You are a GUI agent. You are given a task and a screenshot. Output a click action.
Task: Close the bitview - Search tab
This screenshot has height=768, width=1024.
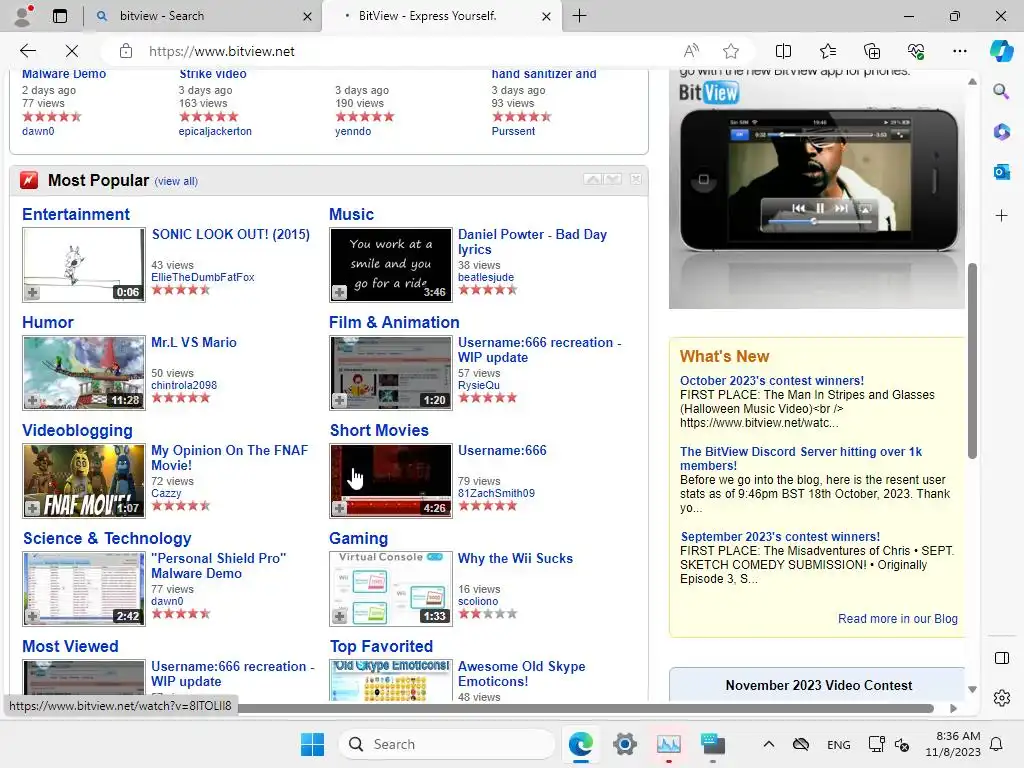pyautogui.click(x=307, y=16)
